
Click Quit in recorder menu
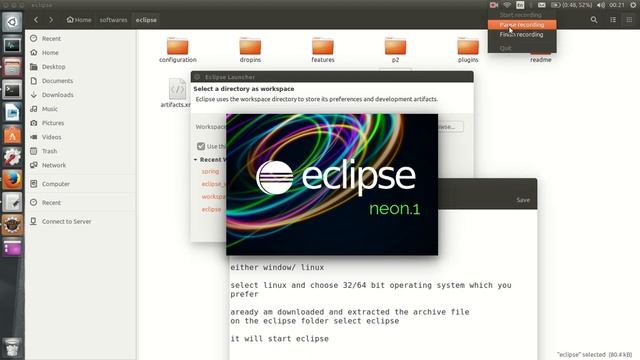pyautogui.click(x=522, y=48)
